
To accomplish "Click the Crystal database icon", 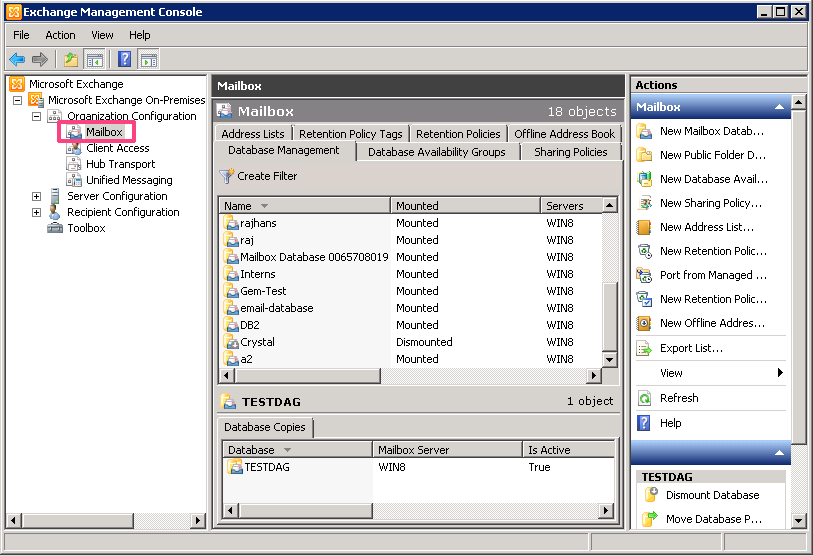I will [x=231, y=342].
